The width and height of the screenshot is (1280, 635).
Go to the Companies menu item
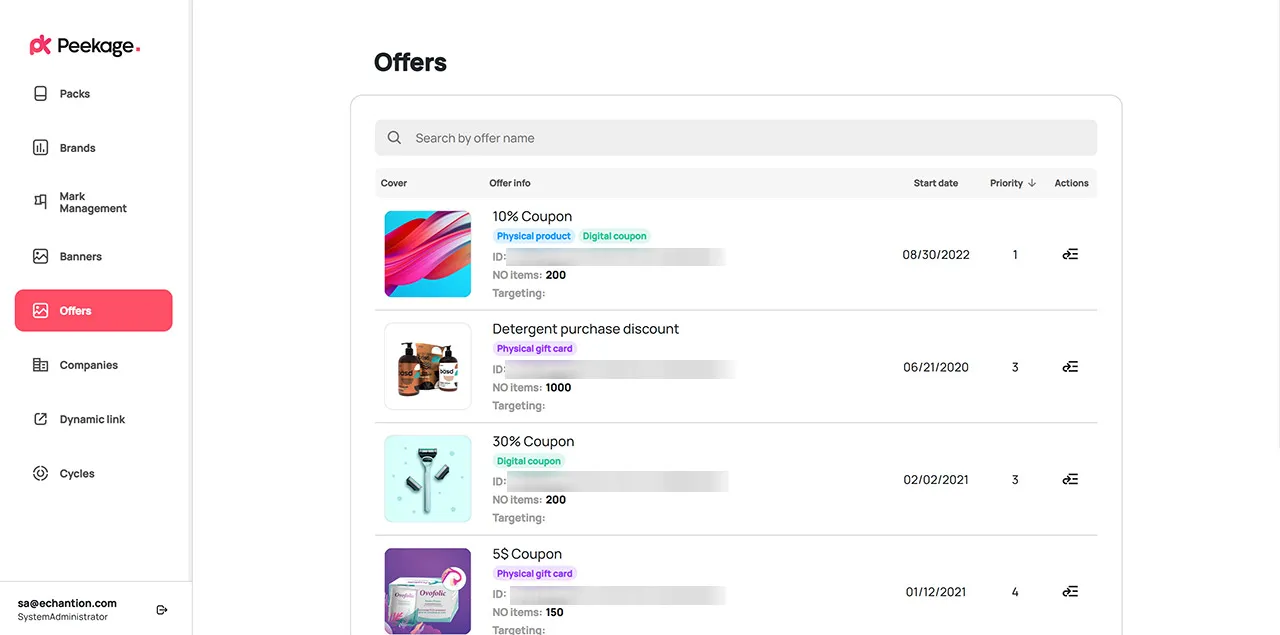(88, 365)
